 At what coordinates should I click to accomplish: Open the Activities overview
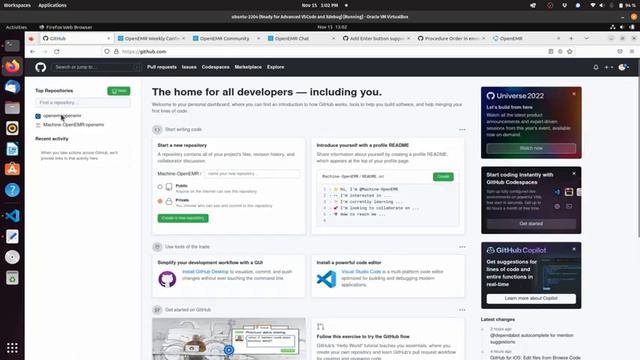pyautogui.click(x=16, y=27)
